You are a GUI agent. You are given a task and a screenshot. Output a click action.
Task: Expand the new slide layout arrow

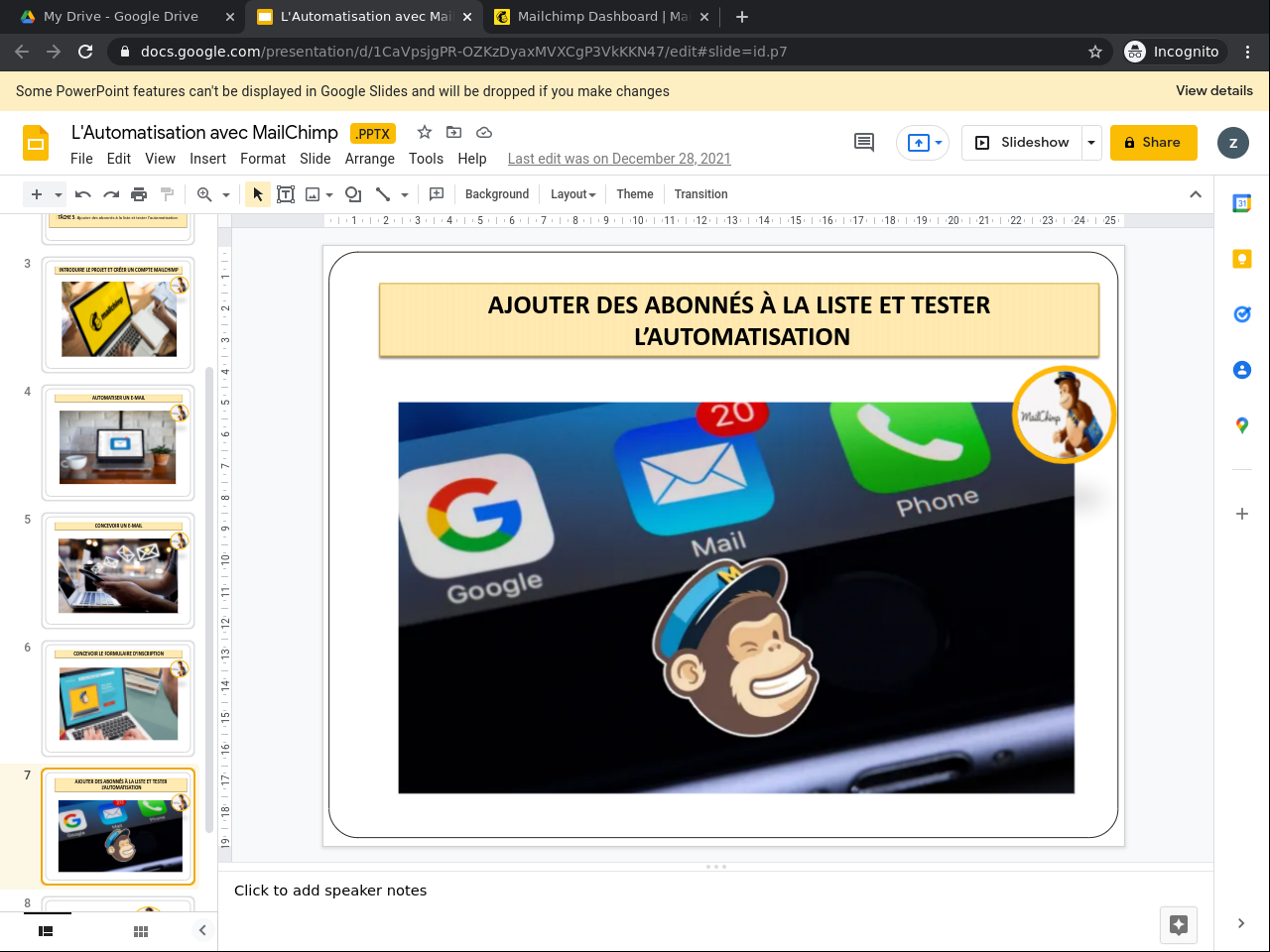pyautogui.click(x=59, y=194)
